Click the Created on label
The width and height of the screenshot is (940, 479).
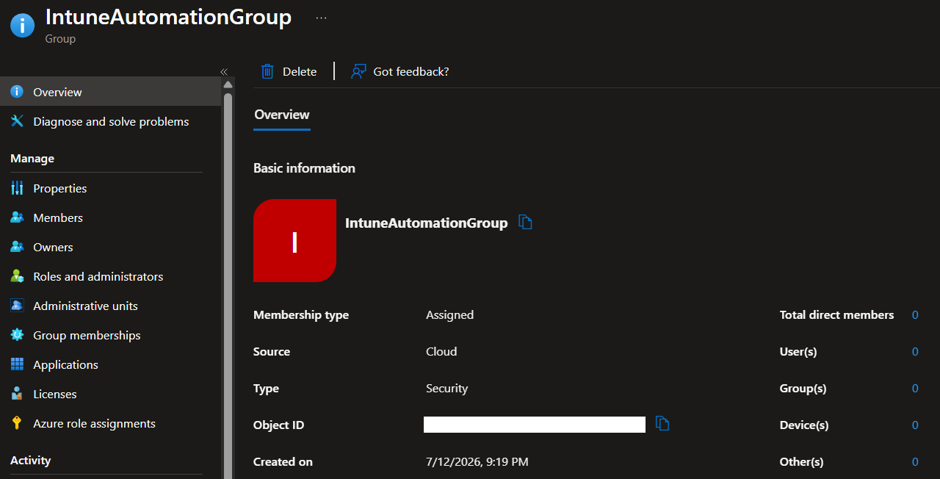tap(283, 462)
